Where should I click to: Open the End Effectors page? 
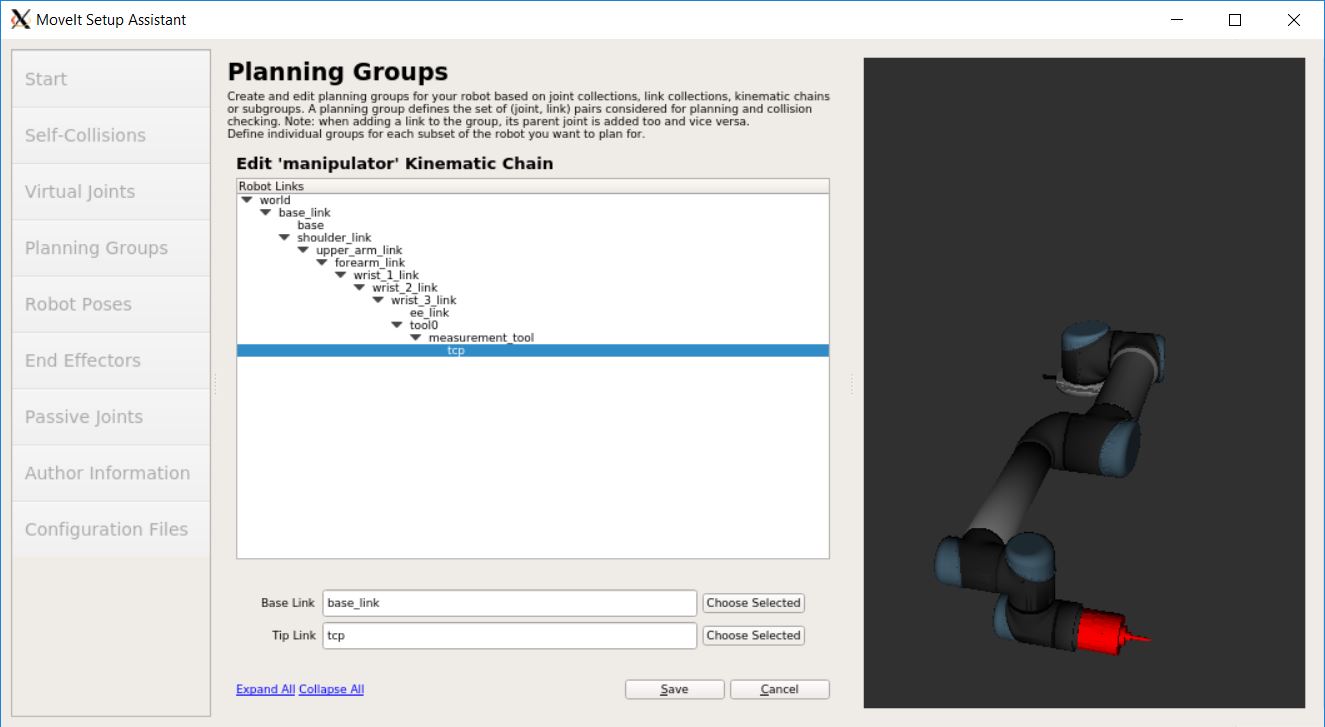click(82, 360)
